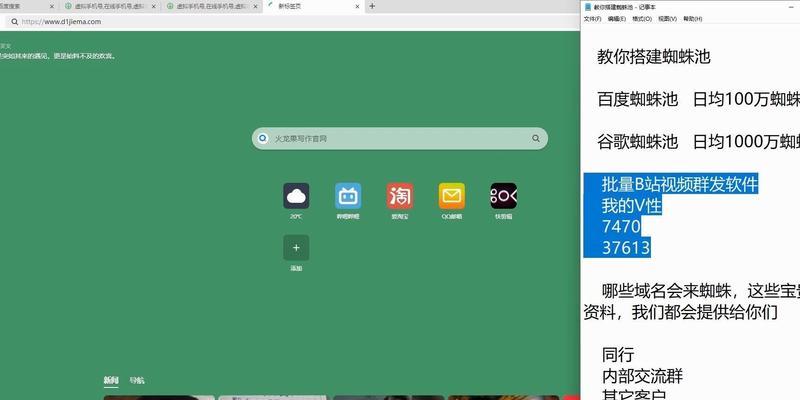This screenshot has width=800, height=400.
Task: Open the 格式(O) menu in Notepad
Action: click(x=642, y=19)
